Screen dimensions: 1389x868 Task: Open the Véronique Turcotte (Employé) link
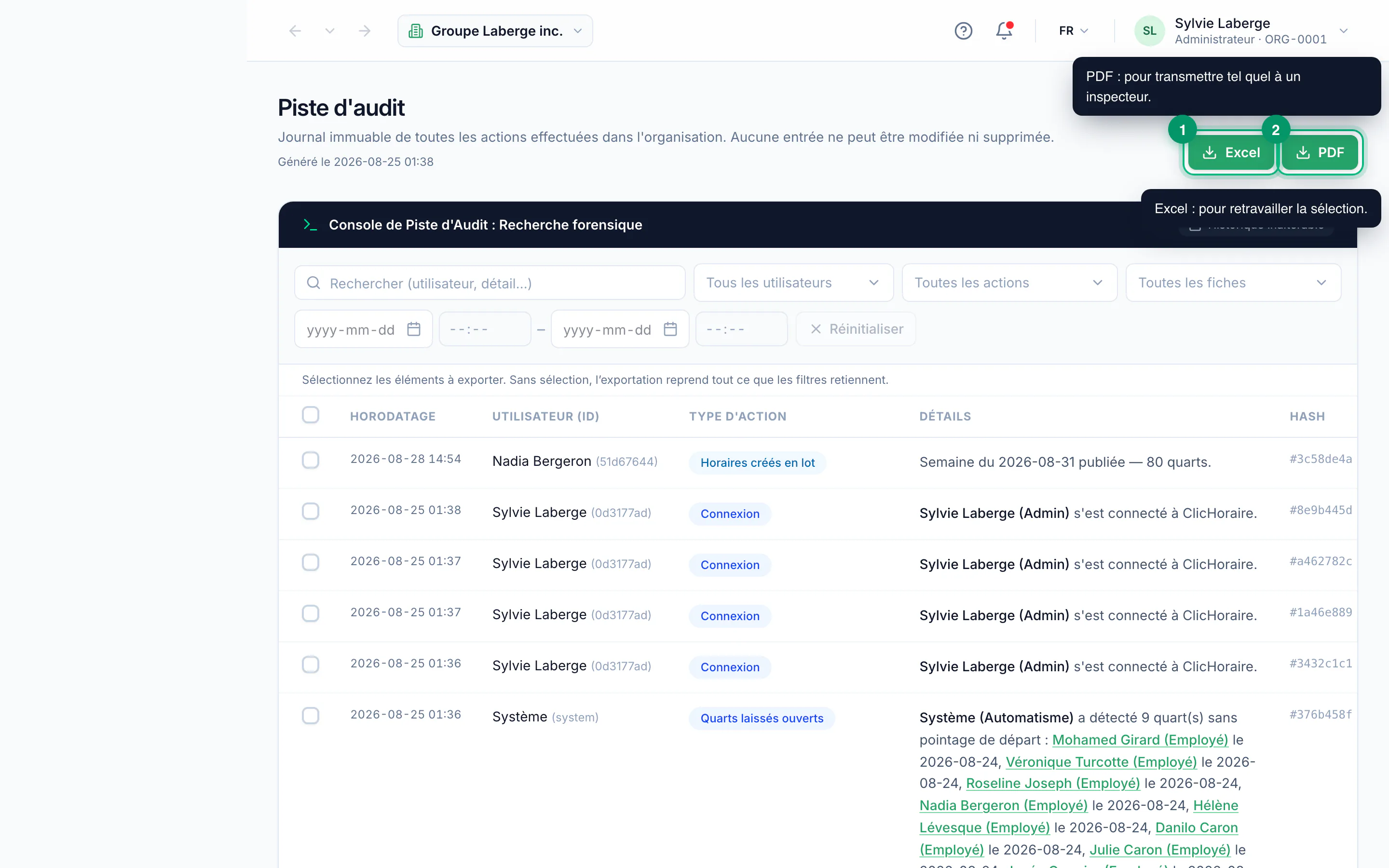tap(1101, 762)
